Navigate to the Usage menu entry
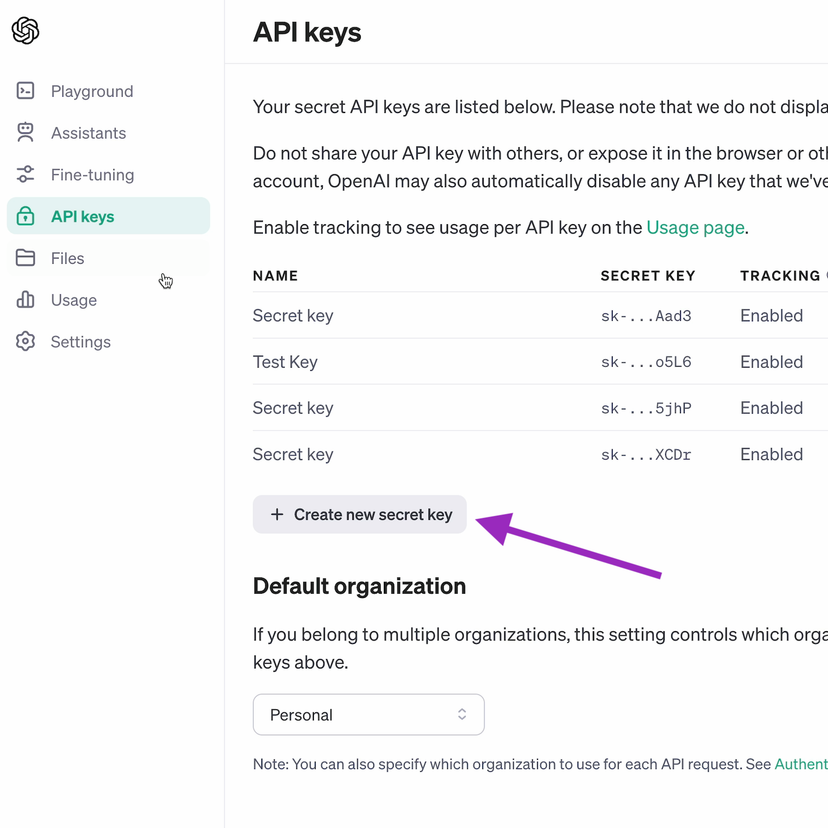This screenshot has width=828, height=828. point(73,300)
